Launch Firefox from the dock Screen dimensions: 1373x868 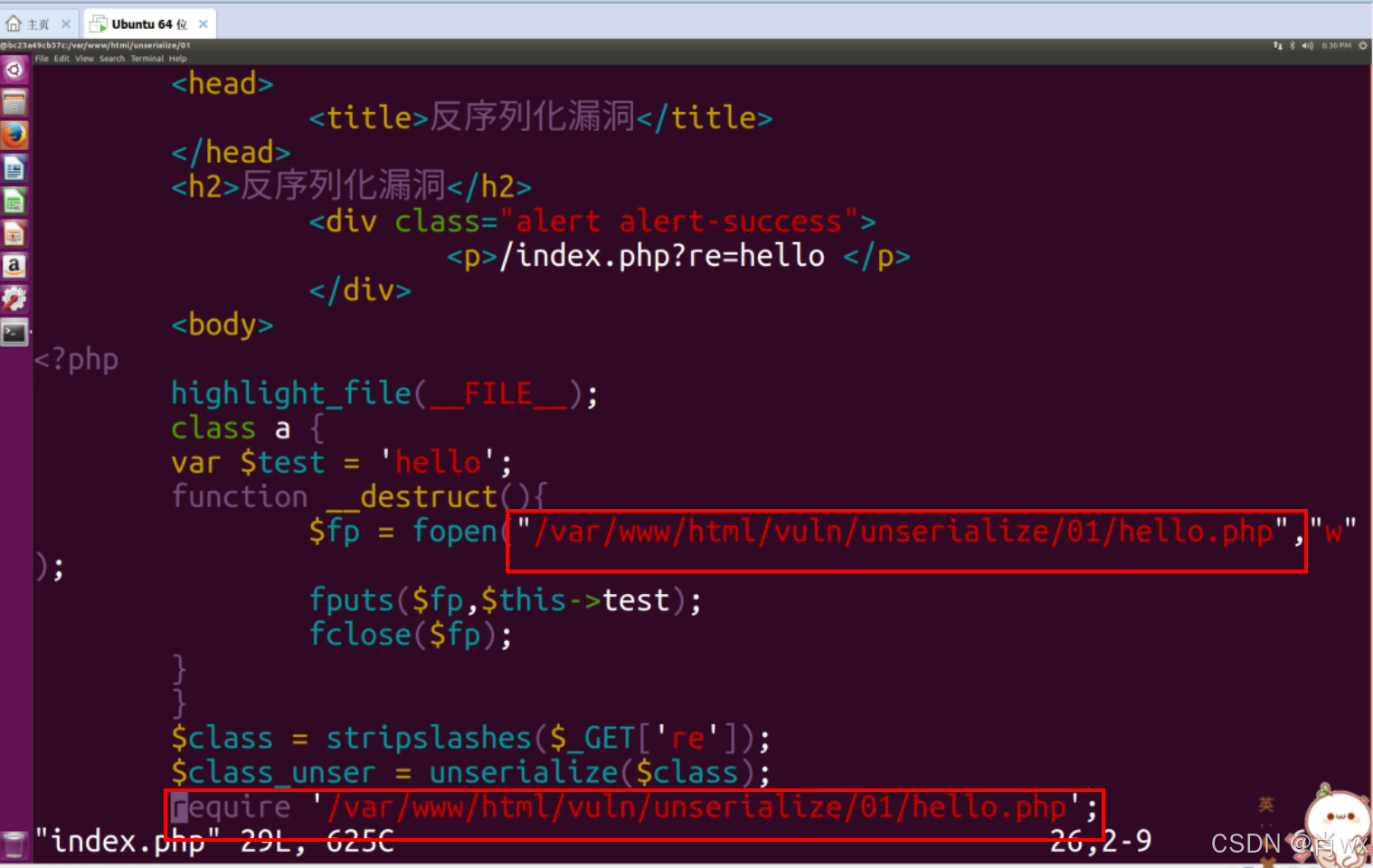coord(14,135)
